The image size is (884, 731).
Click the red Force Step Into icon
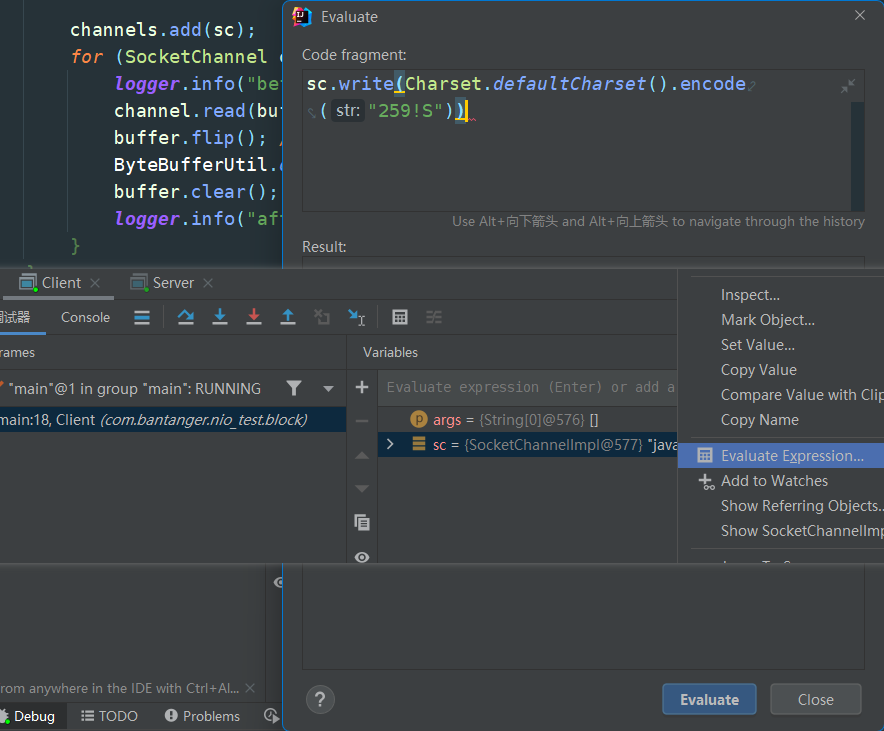(x=254, y=317)
